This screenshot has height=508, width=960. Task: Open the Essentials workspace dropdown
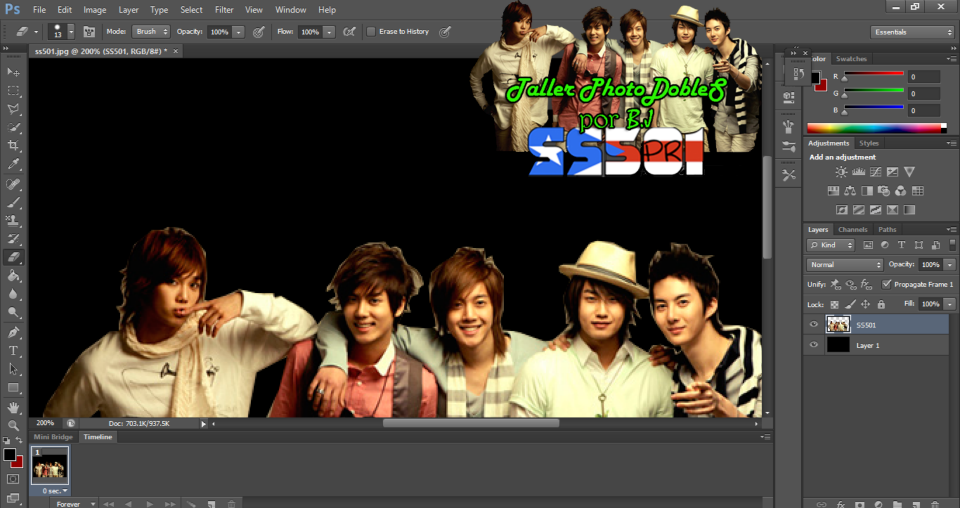point(912,32)
